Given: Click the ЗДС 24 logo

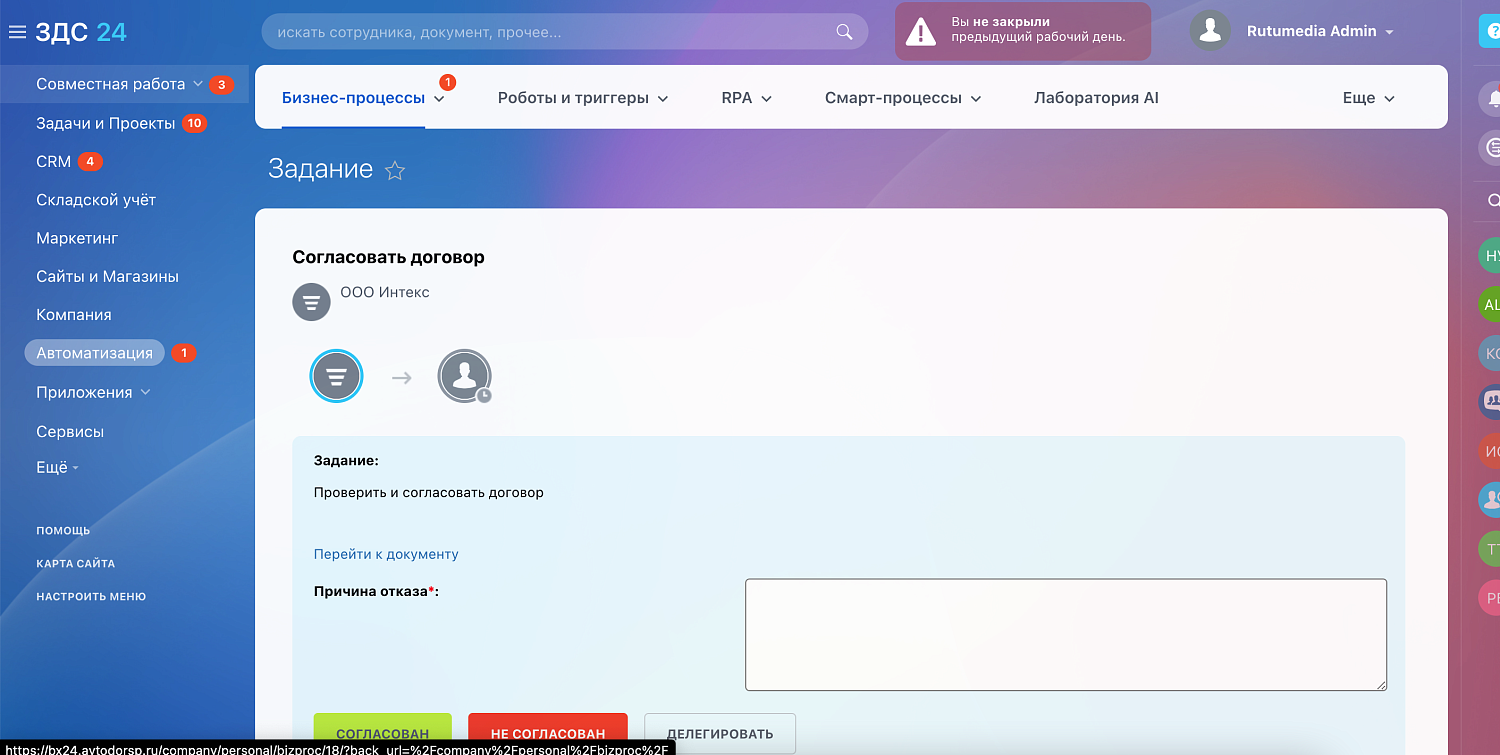Looking at the screenshot, I should (x=78, y=31).
